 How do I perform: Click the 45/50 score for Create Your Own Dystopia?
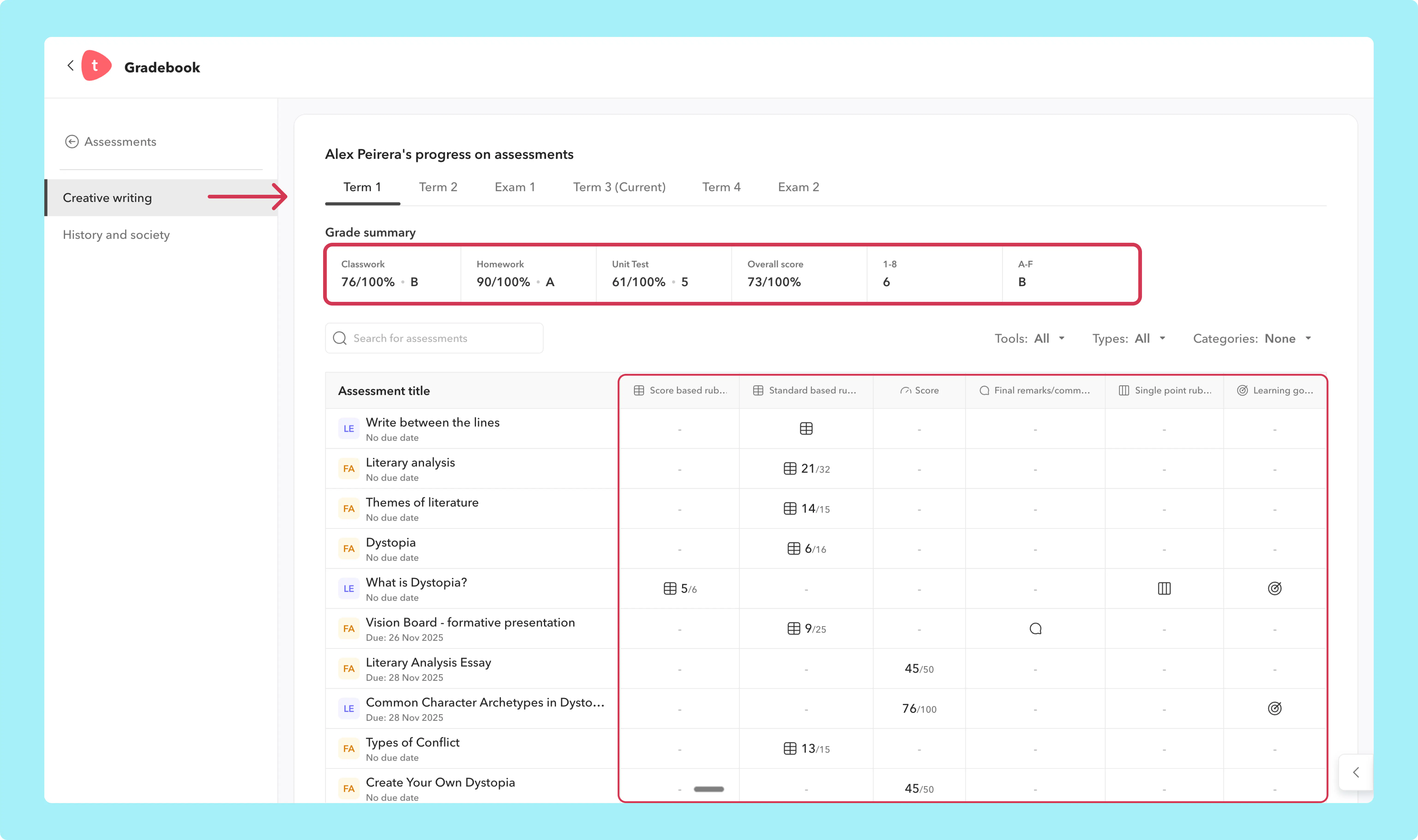tap(919, 789)
